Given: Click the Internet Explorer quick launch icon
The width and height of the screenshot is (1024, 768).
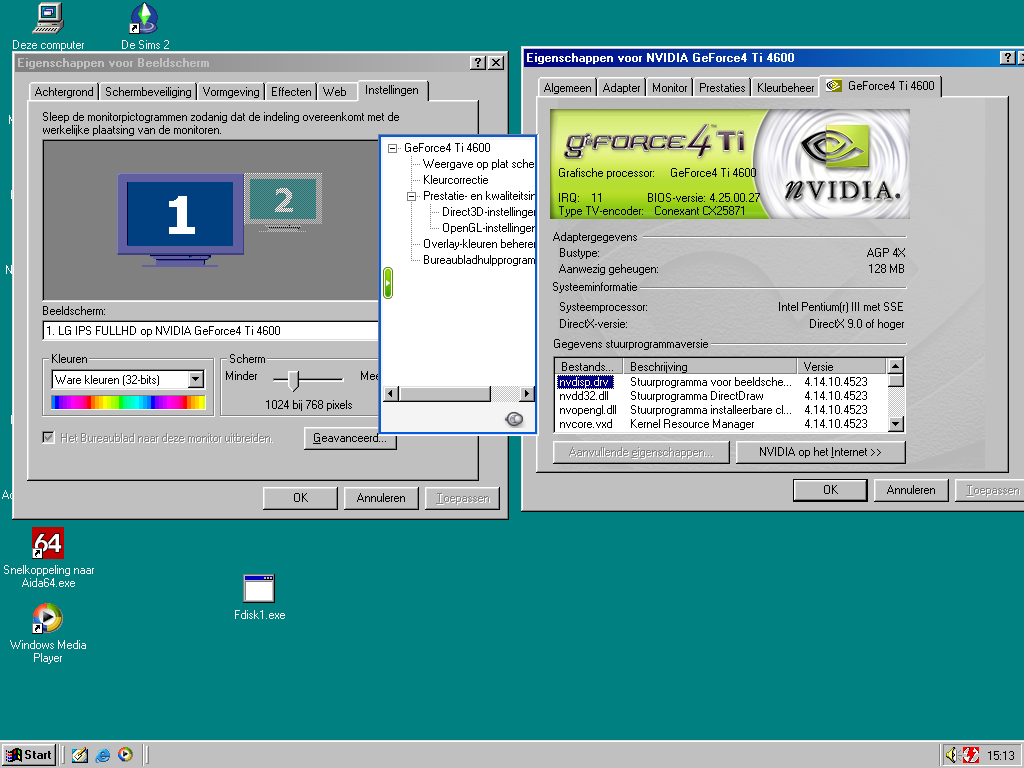Looking at the screenshot, I should 103,755.
